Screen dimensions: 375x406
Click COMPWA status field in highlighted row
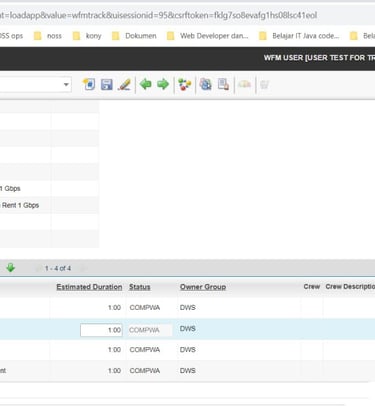point(150,330)
